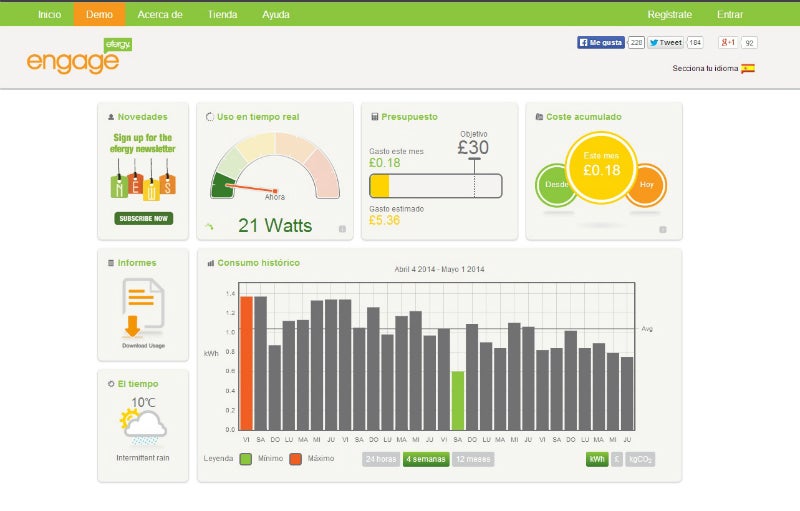Click the Facebook Me gusta button
800x511 pixels.
(601, 43)
